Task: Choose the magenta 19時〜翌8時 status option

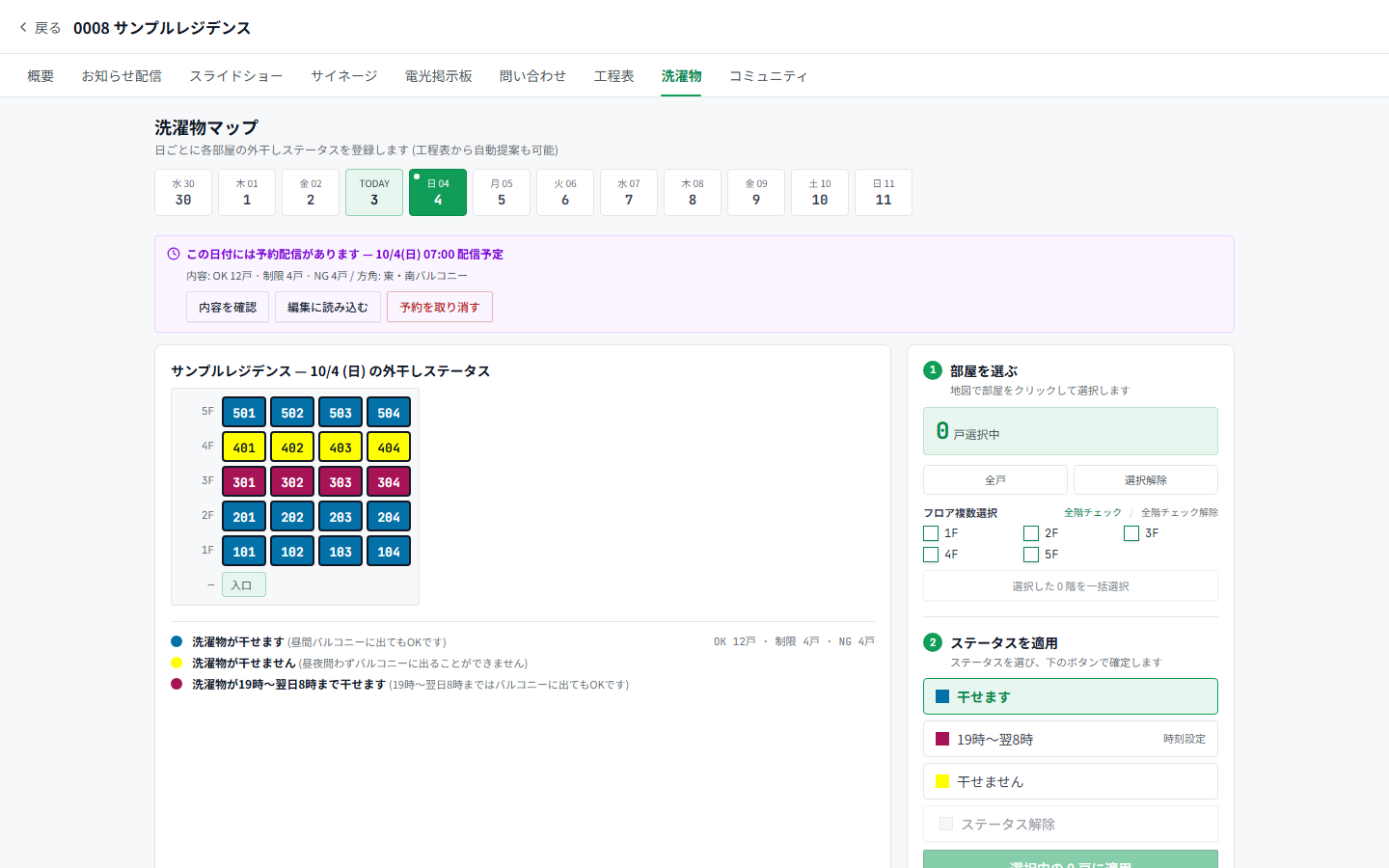Action: [x=1071, y=739]
